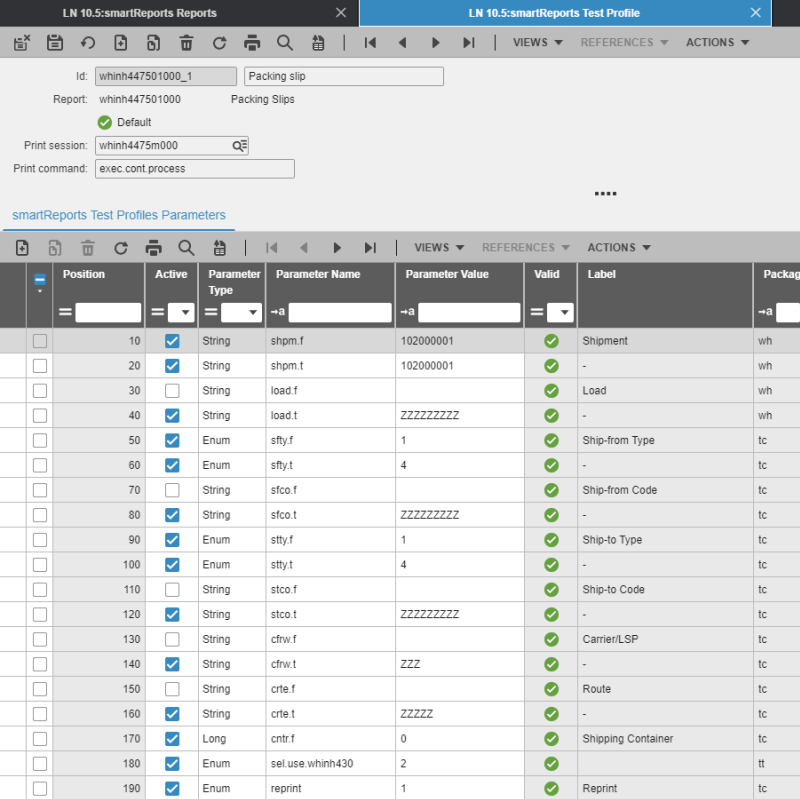Disable Active checkbox for sfty.f row
800x799 pixels.
click(x=172, y=440)
